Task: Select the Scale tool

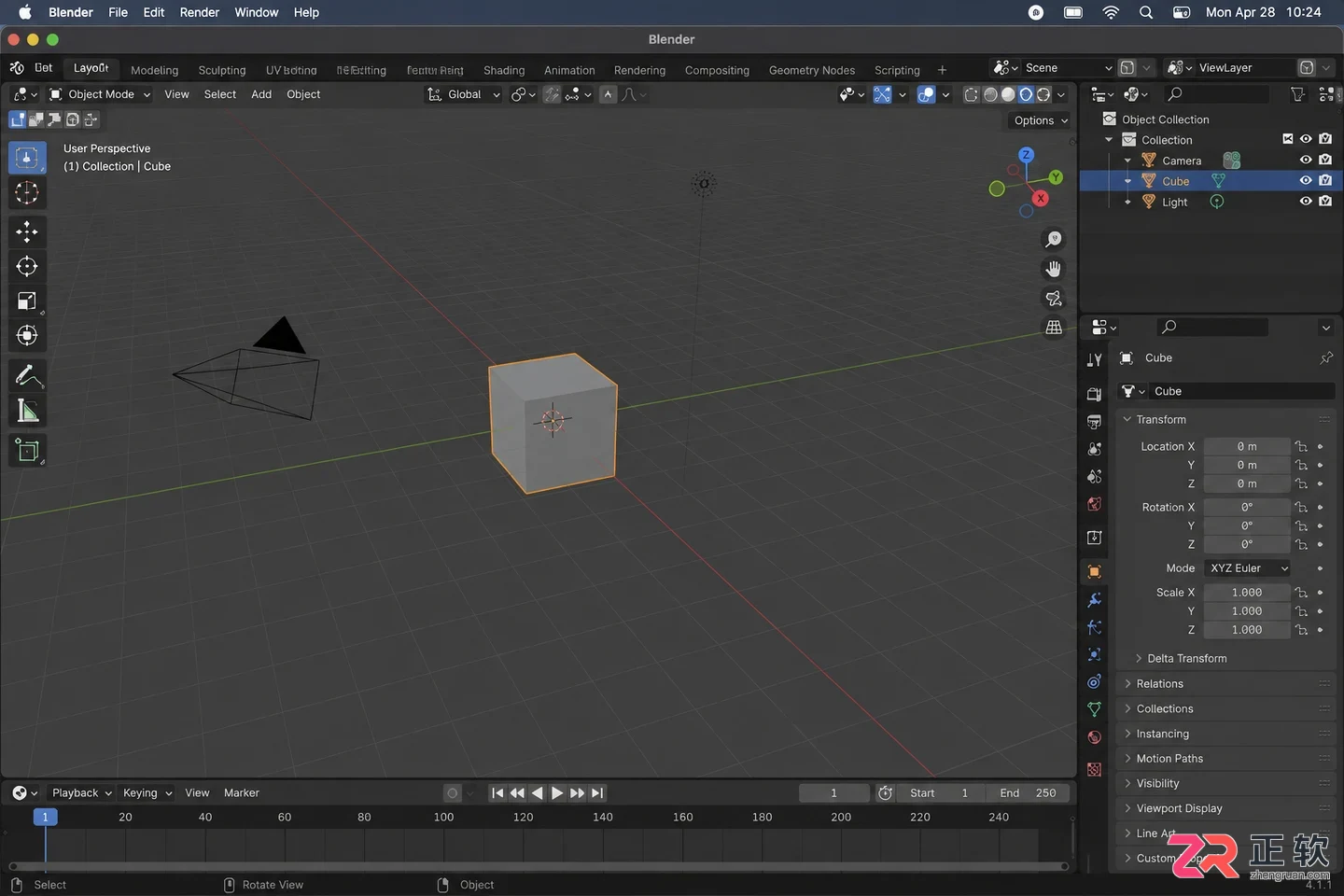Action: pos(27,301)
